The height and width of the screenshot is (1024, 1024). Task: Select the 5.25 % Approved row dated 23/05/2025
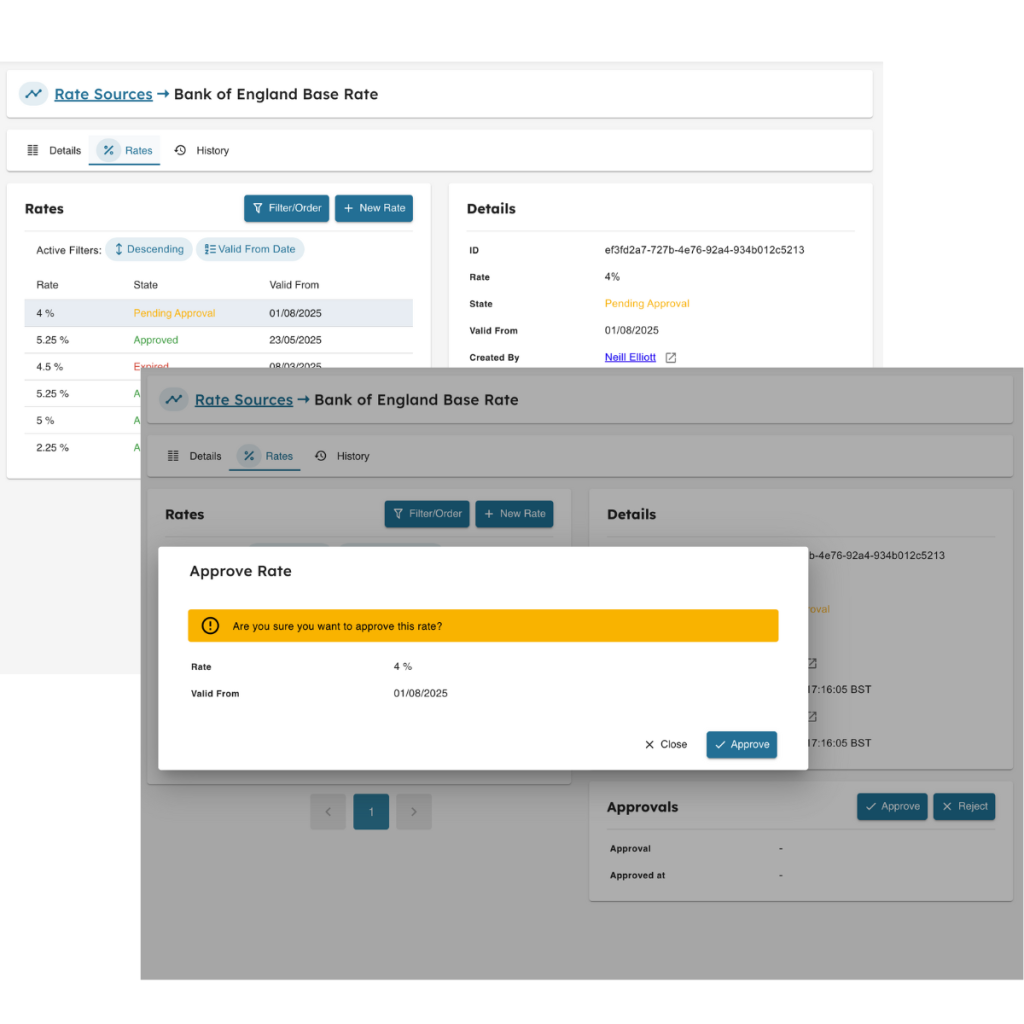pyautogui.click(x=219, y=340)
